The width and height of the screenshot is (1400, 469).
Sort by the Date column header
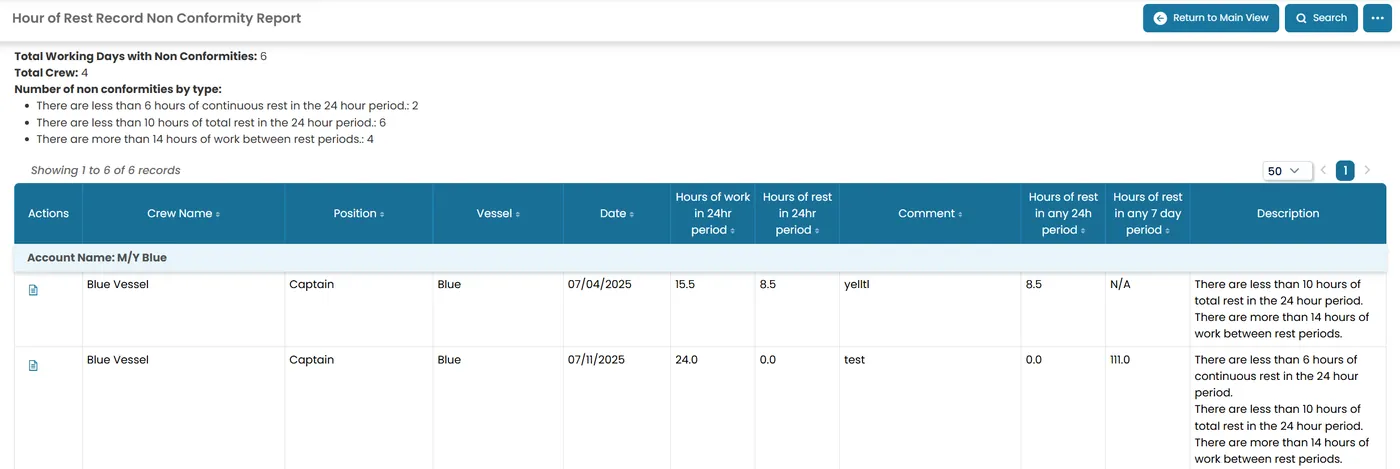click(616, 213)
